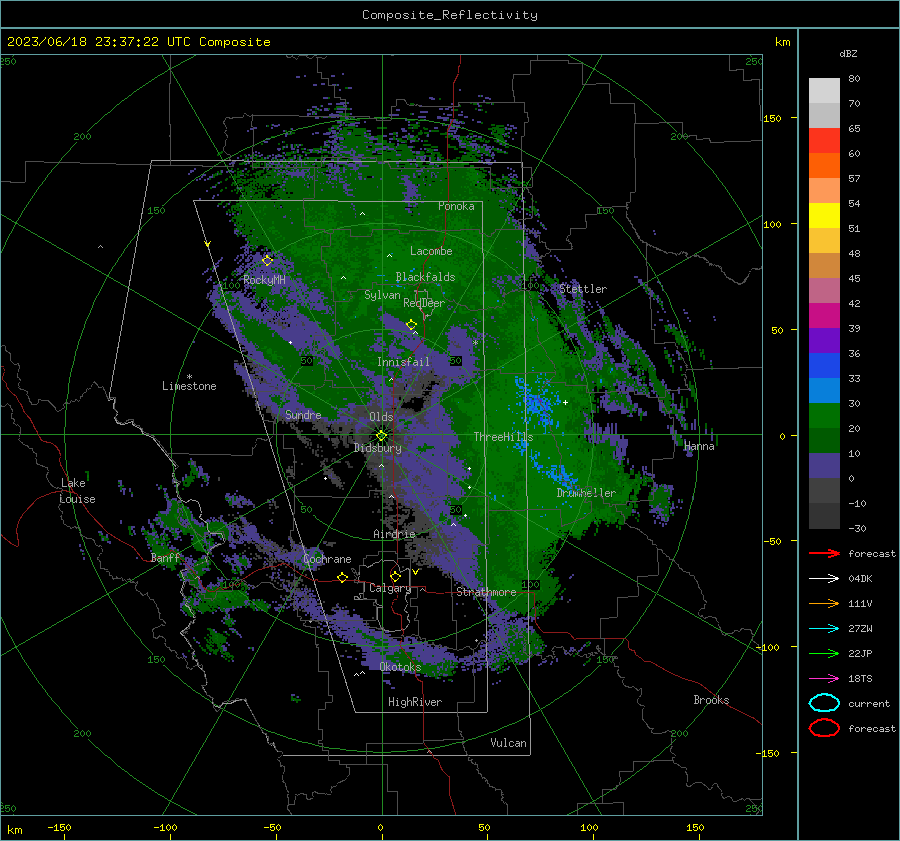Select the Airdrie label
The height and width of the screenshot is (841, 900).
[394, 534]
